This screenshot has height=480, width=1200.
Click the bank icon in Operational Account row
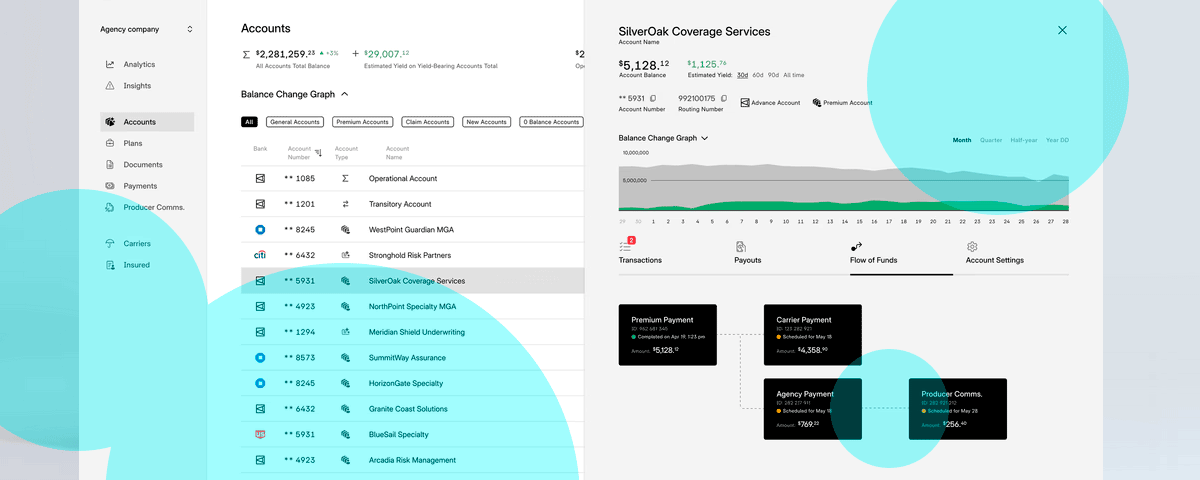click(x=260, y=178)
